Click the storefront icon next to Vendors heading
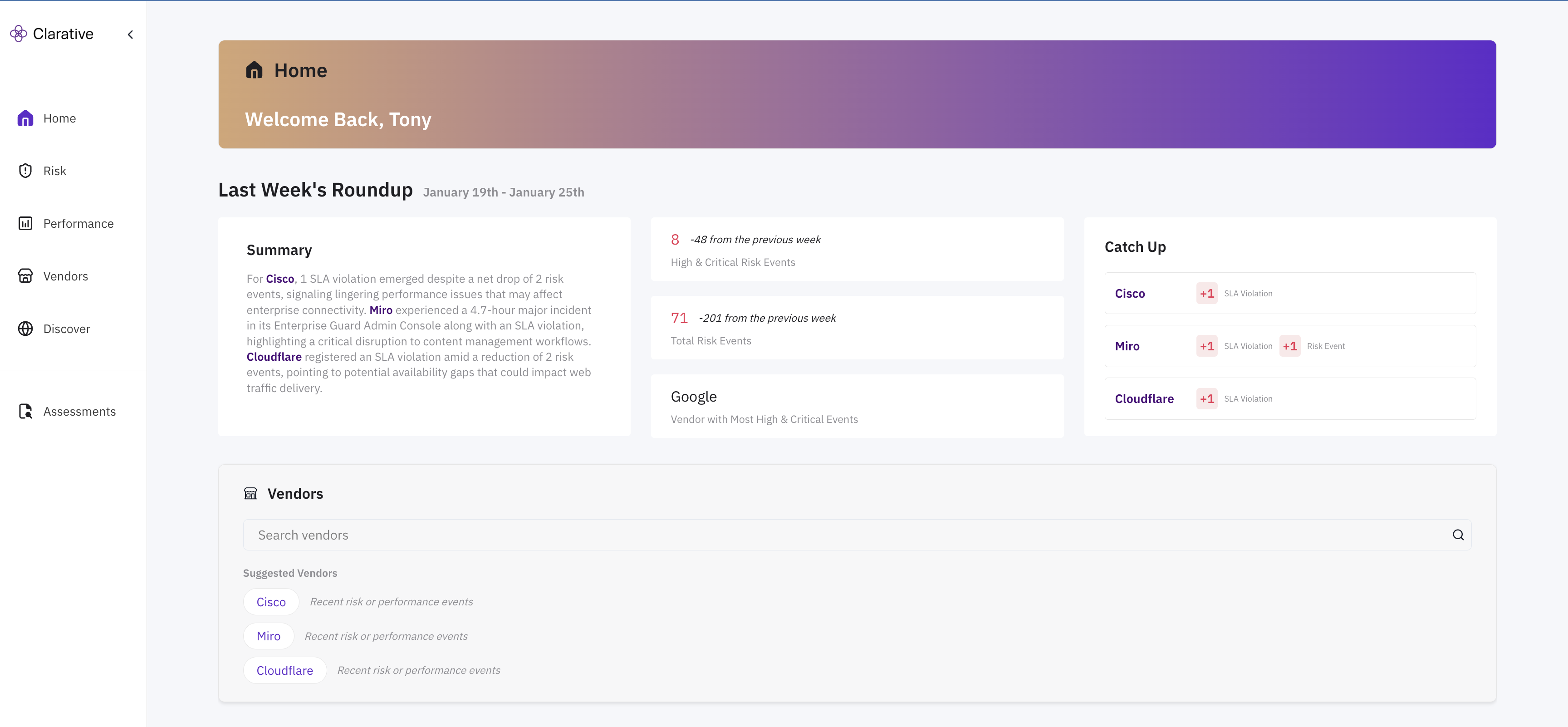This screenshot has width=1568, height=727. 250,493
